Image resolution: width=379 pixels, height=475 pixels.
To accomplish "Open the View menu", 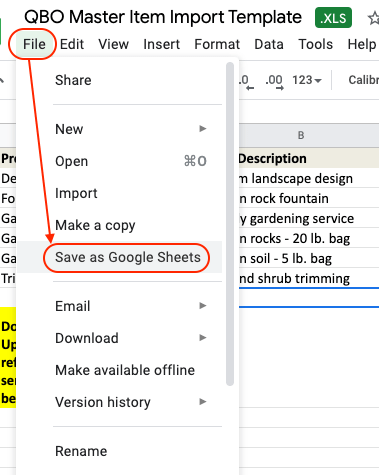I will pyautogui.click(x=113, y=44).
